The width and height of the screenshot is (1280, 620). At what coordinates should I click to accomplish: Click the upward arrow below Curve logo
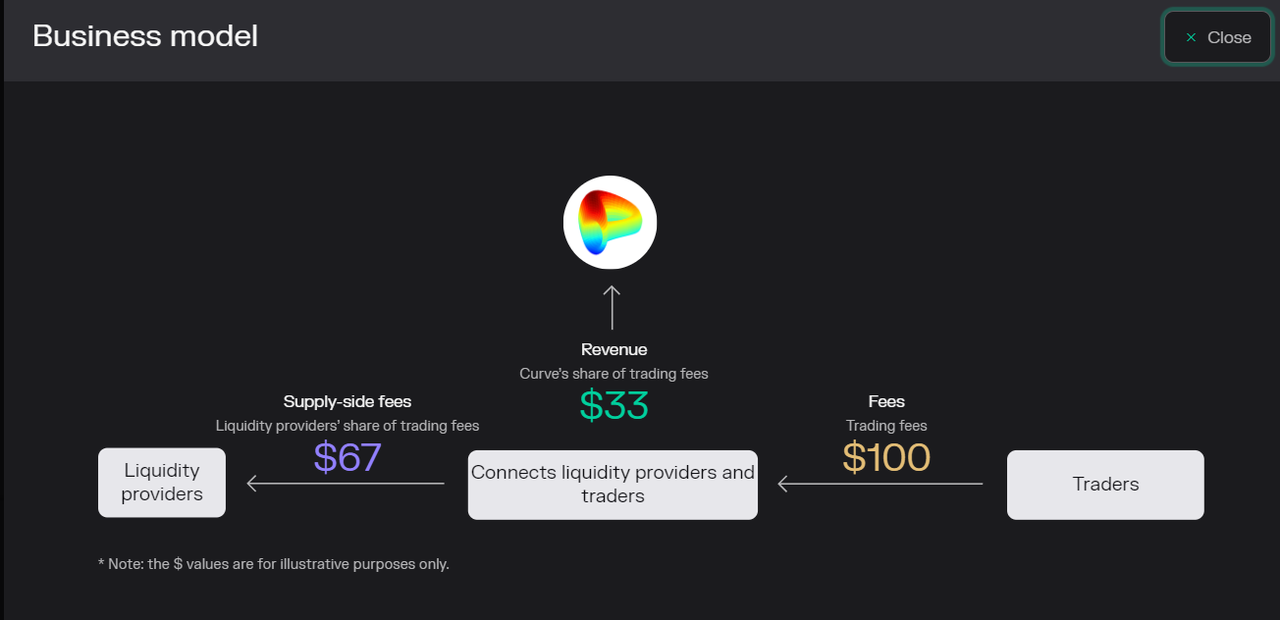[612, 307]
